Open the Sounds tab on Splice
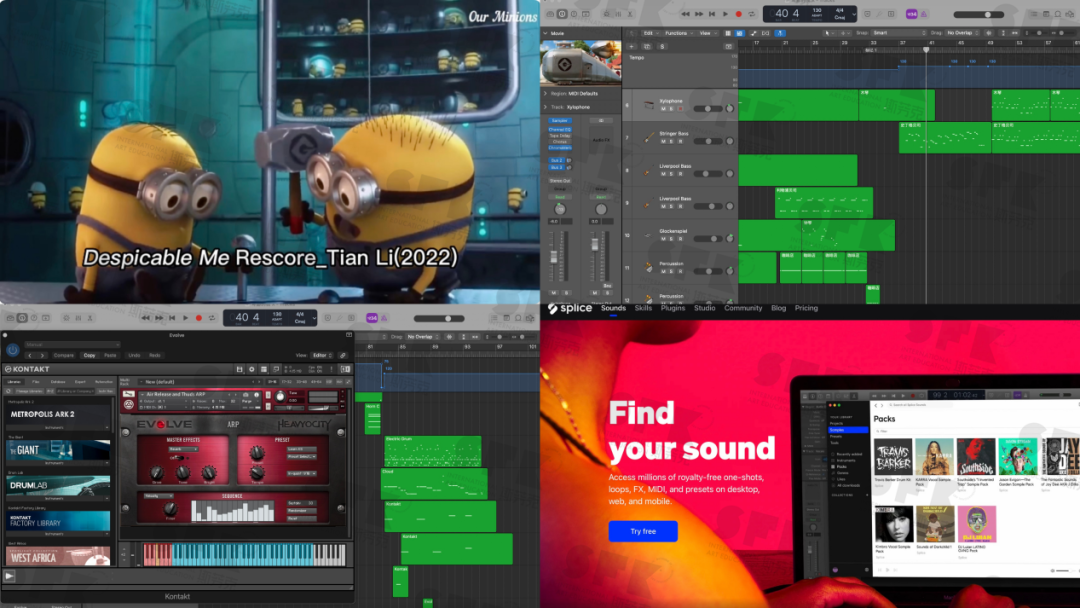This screenshot has height=608, width=1080. (613, 308)
